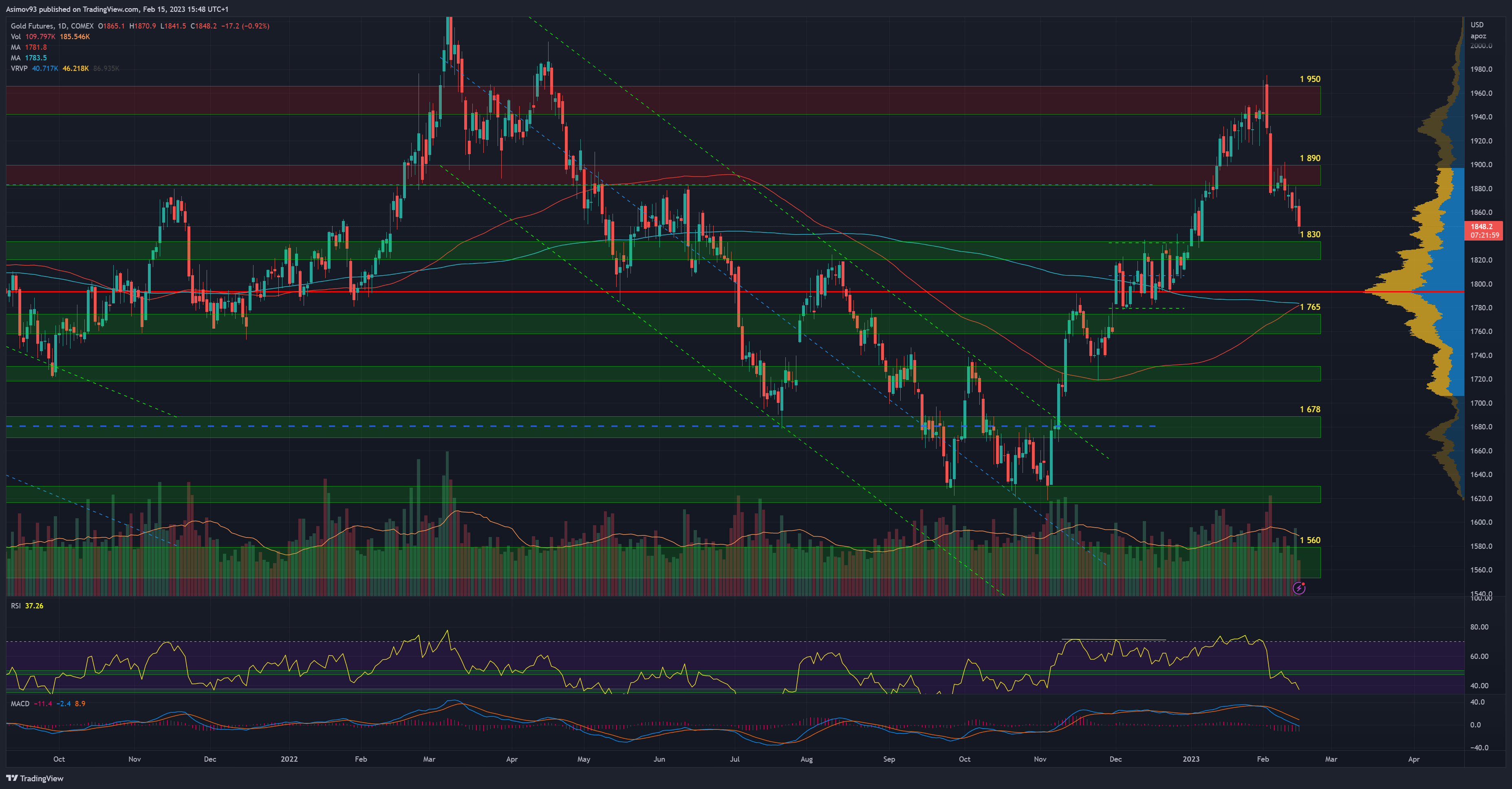Click the yellow 1 830 level label
This screenshot has width=1512, height=789.
click(1309, 234)
